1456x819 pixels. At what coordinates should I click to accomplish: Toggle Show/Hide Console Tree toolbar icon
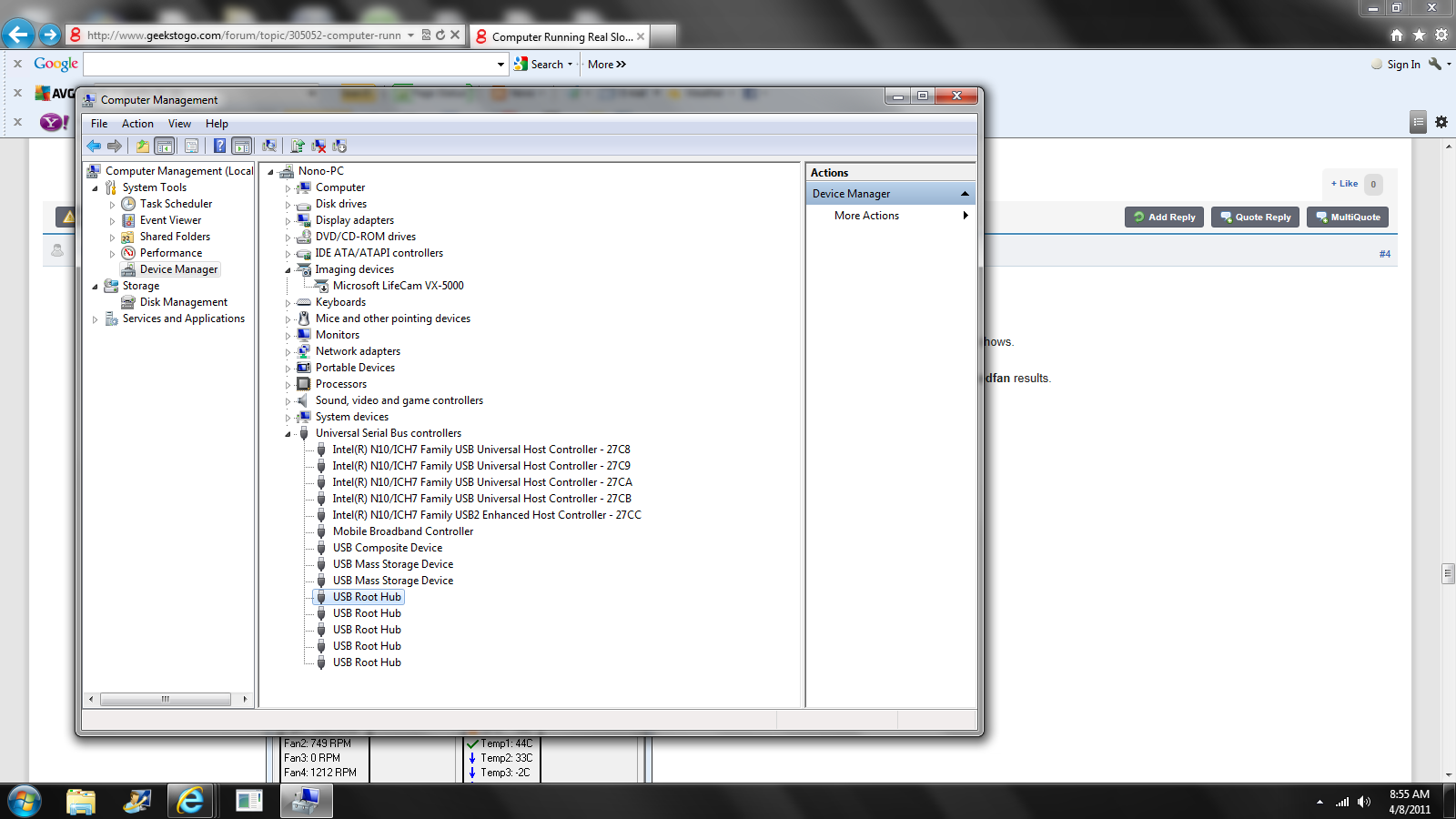(165, 146)
